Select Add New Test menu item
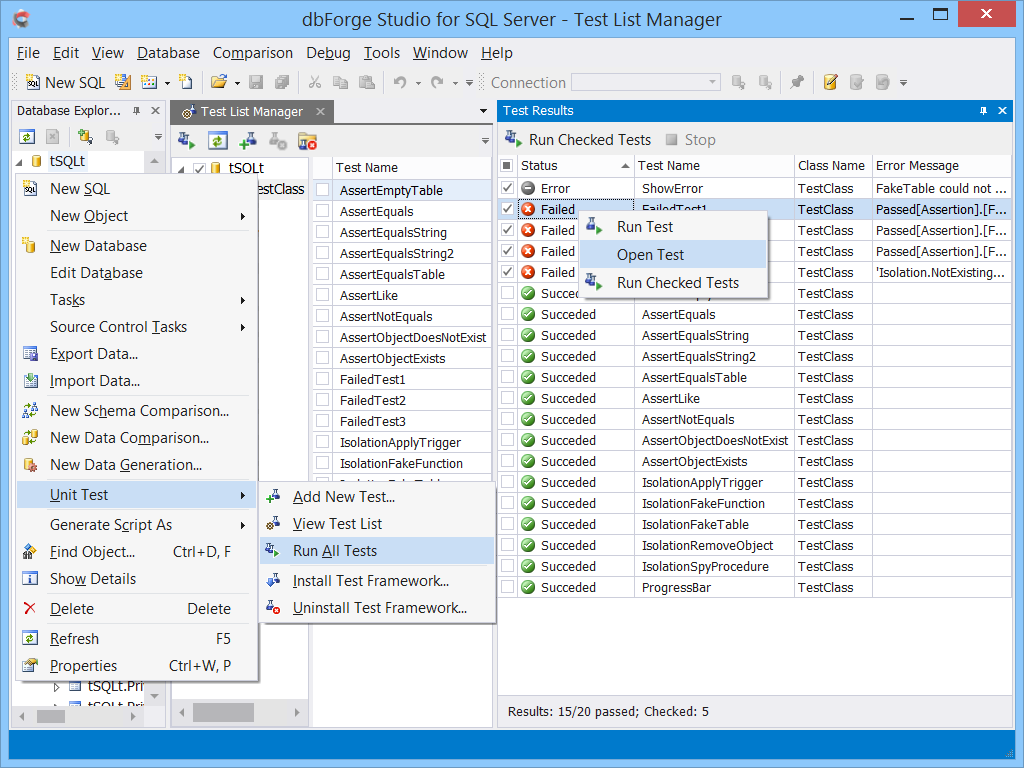 point(377,497)
